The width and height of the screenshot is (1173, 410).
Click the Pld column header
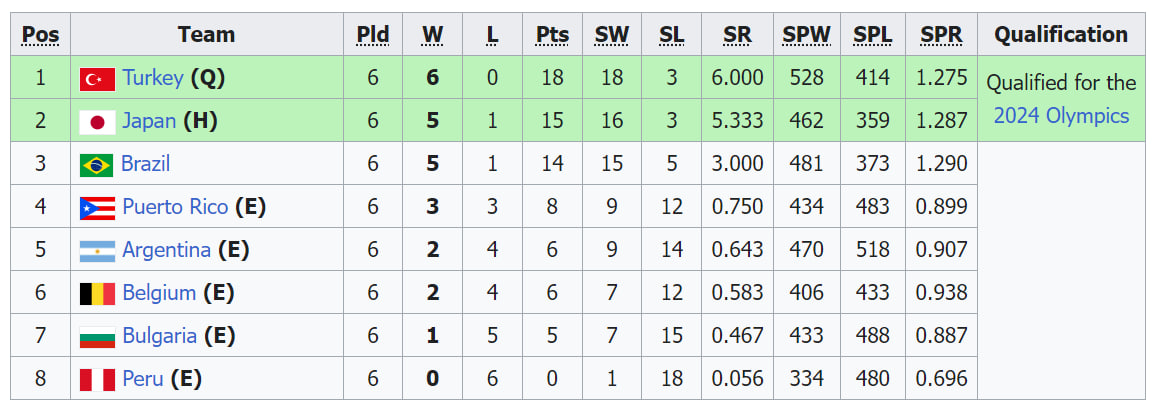pos(373,34)
